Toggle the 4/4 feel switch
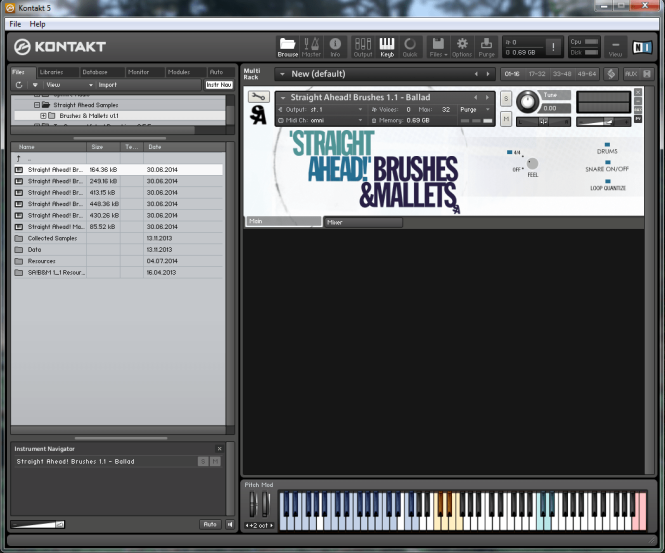This screenshot has height=553, width=665. 509,152
